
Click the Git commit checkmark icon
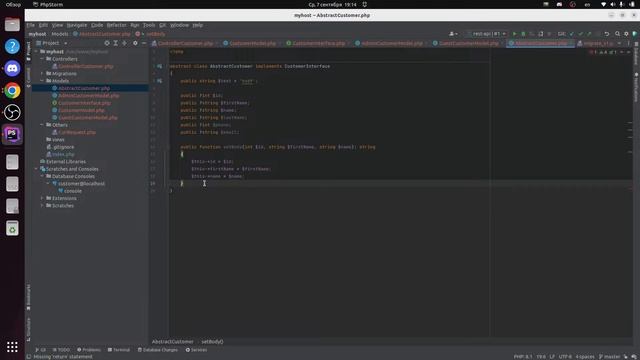coord(580,34)
